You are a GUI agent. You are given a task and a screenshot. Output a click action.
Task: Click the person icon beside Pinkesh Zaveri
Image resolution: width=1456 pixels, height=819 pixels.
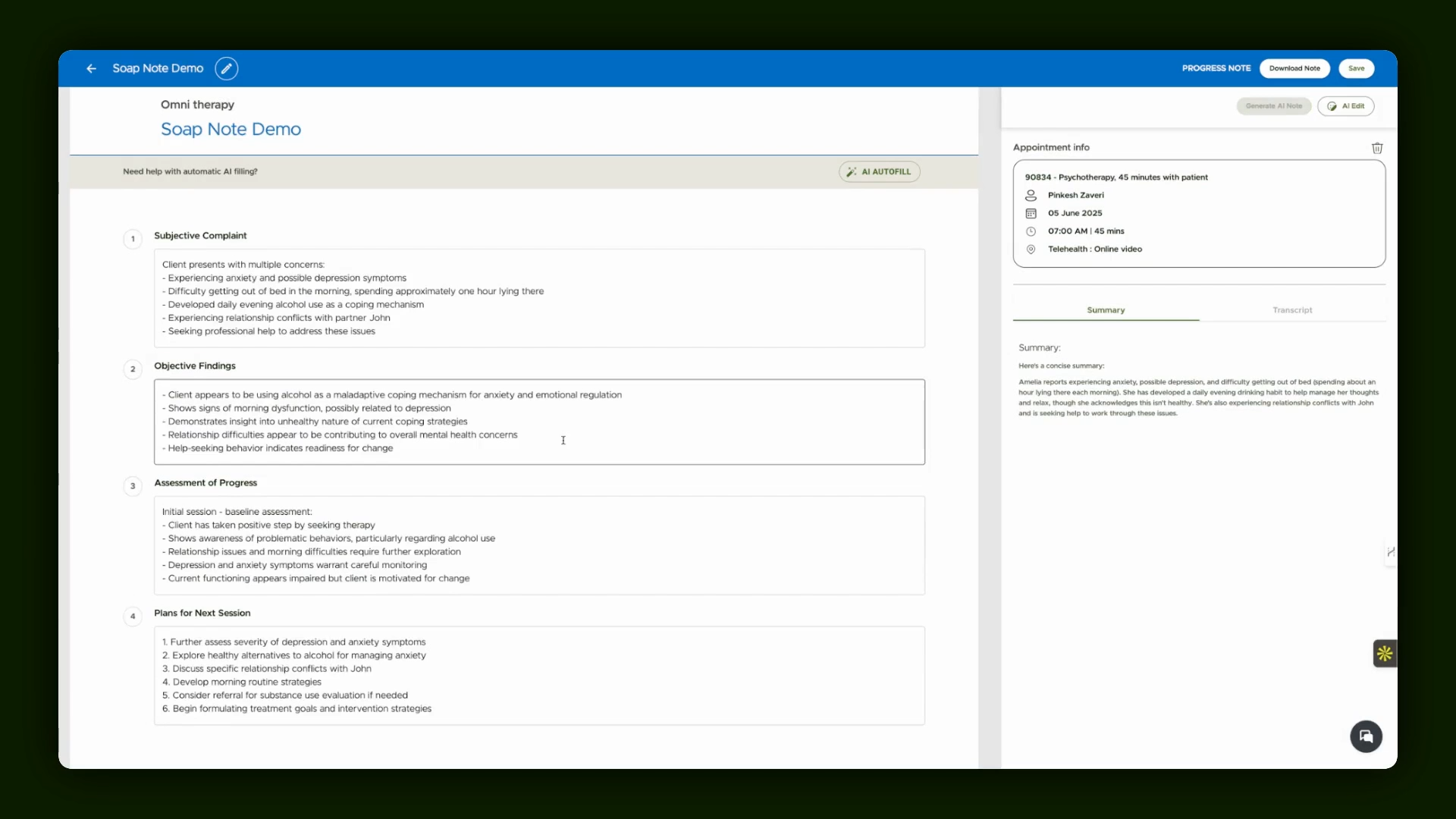1031,195
